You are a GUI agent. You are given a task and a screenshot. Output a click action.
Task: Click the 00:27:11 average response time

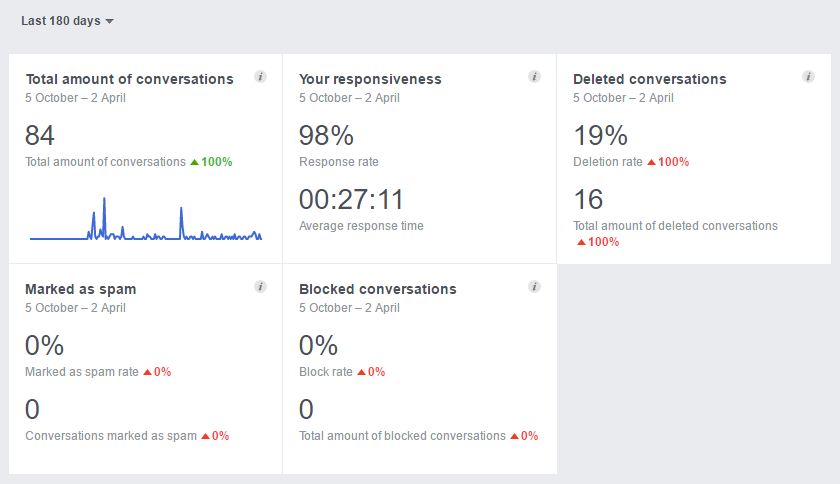click(x=351, y=199)
